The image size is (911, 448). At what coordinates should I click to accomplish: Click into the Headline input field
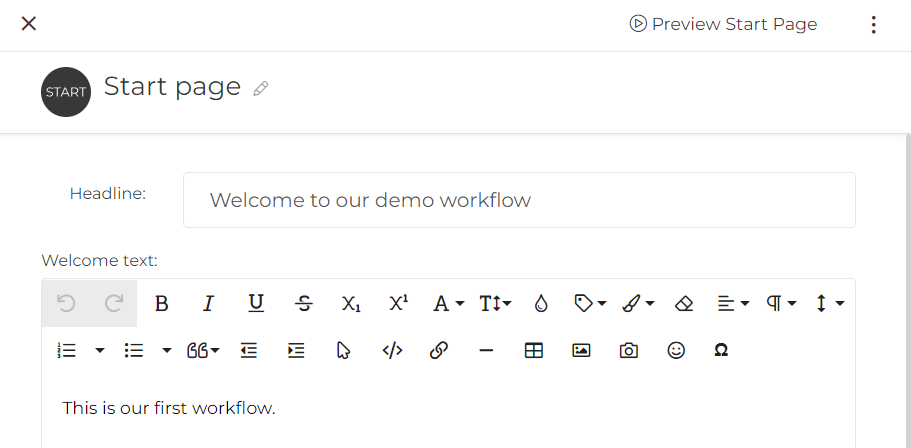[x=519, y=200]
